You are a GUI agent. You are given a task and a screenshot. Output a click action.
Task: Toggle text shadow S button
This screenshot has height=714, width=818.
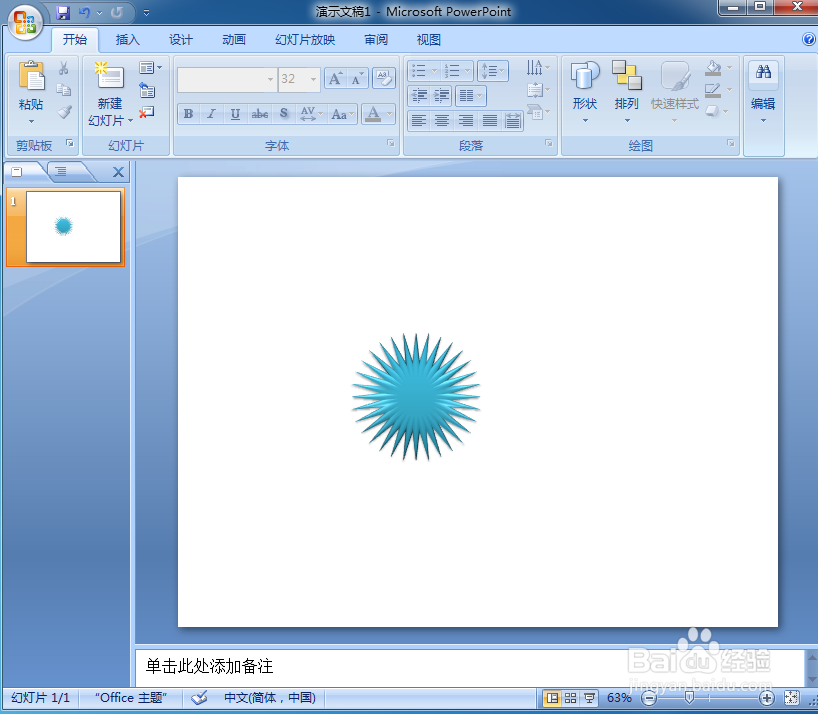click(283, 114)
